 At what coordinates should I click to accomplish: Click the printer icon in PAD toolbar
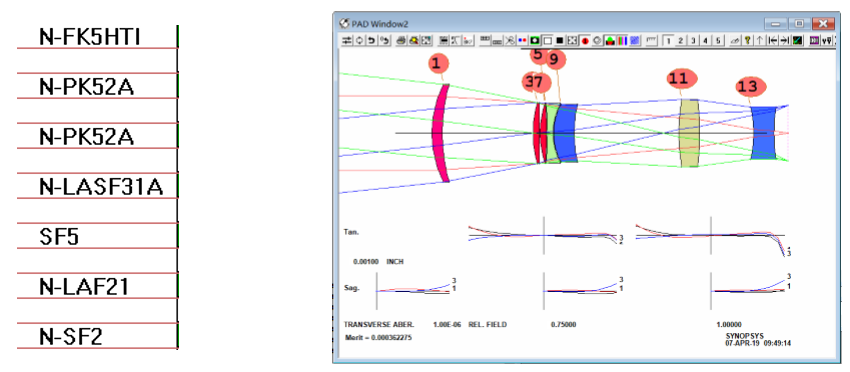(401, 40)
